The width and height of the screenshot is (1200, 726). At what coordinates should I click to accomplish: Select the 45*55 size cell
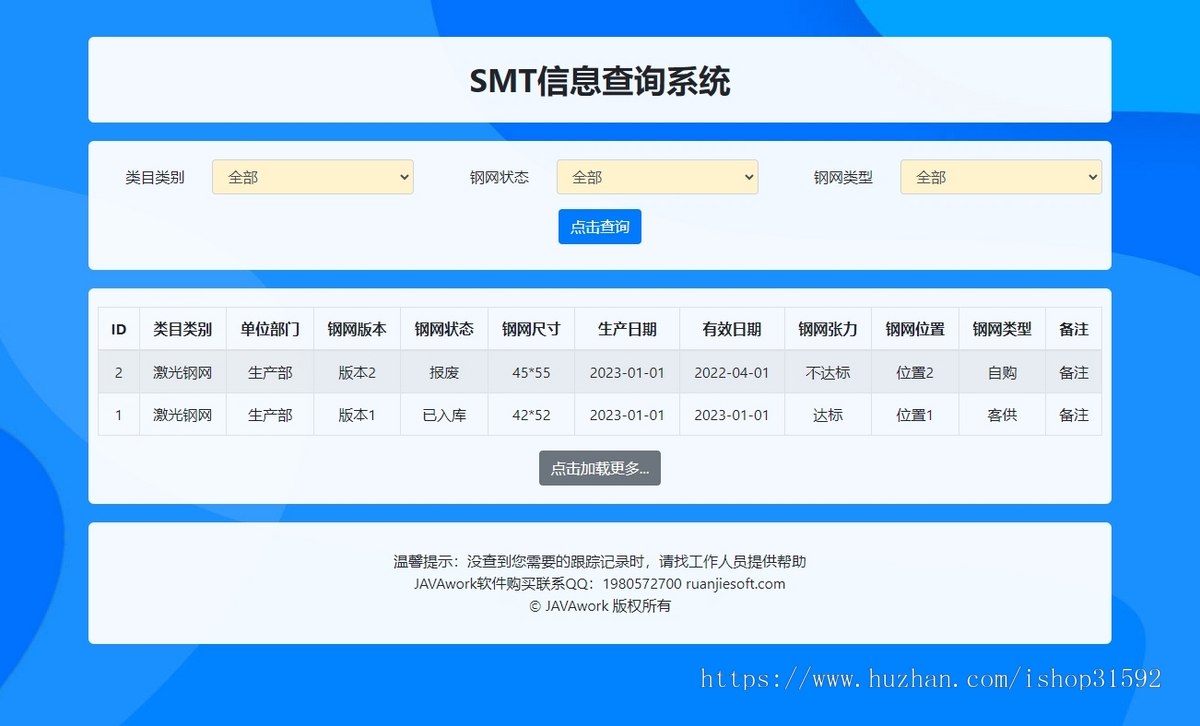click(531, 372)
